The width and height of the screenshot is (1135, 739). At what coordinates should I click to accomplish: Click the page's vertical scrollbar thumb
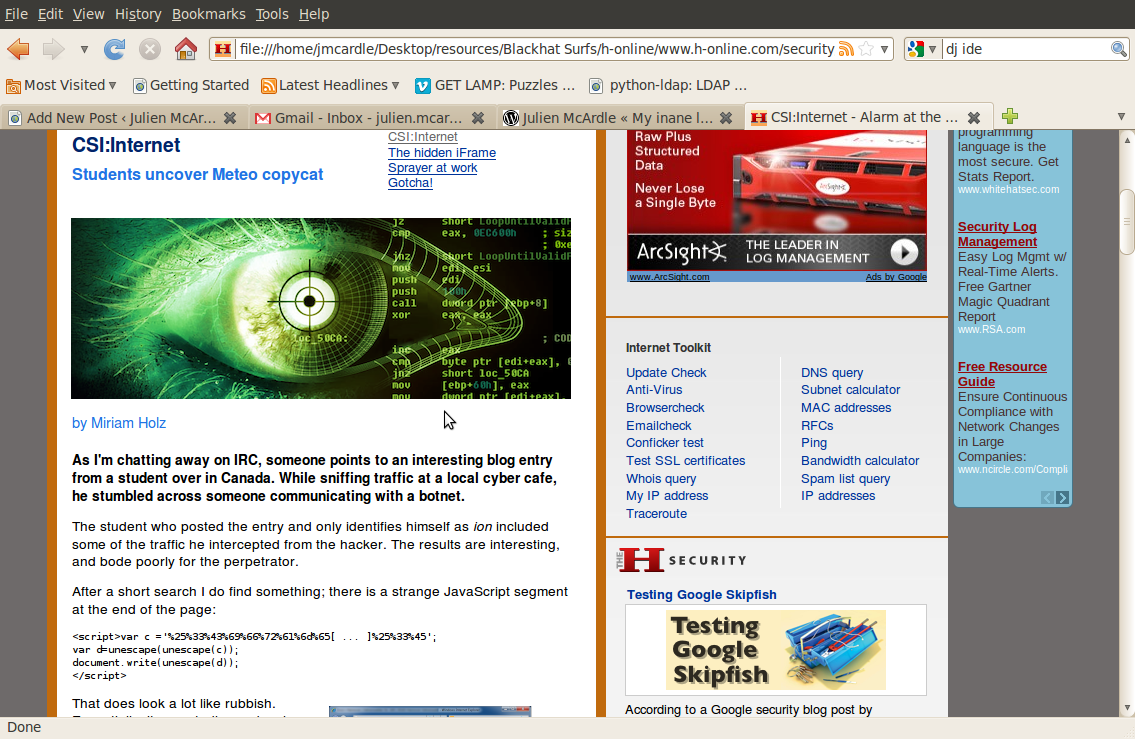pyautogui.click(x=1126, y=221)
